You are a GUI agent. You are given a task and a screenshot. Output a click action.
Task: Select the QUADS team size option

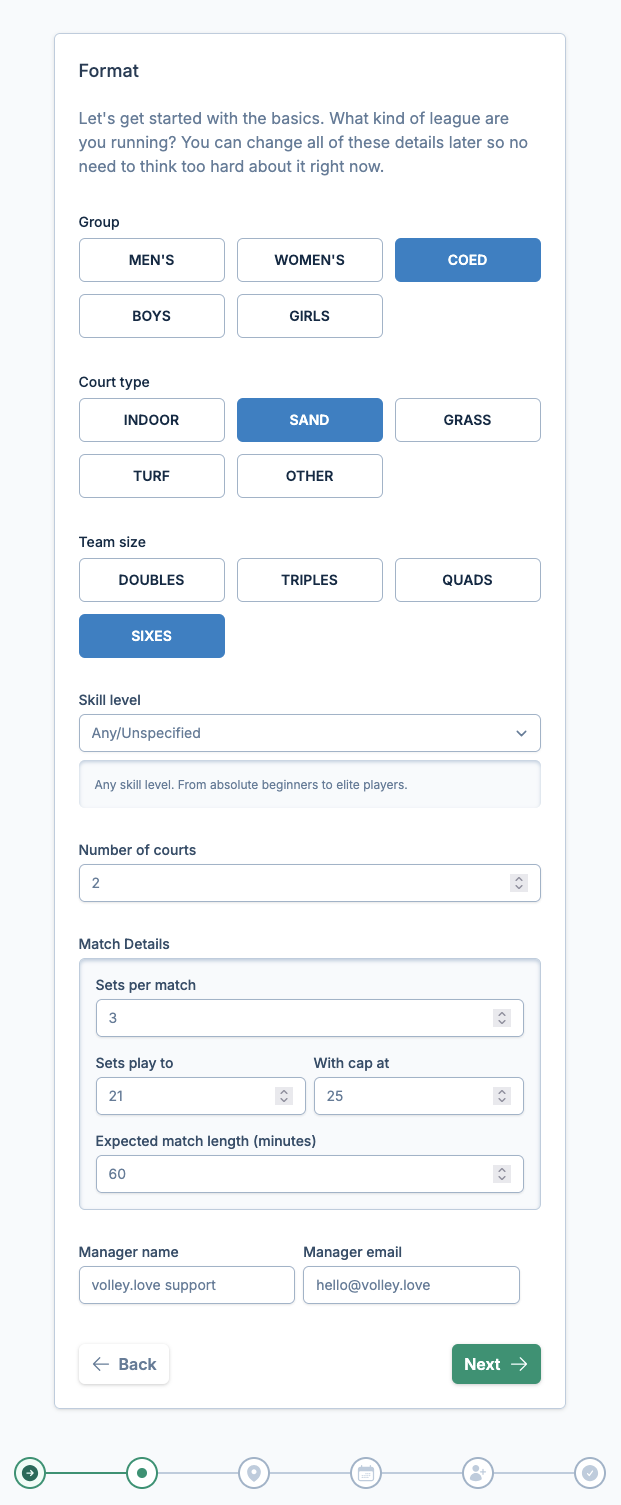coord(467,580)
